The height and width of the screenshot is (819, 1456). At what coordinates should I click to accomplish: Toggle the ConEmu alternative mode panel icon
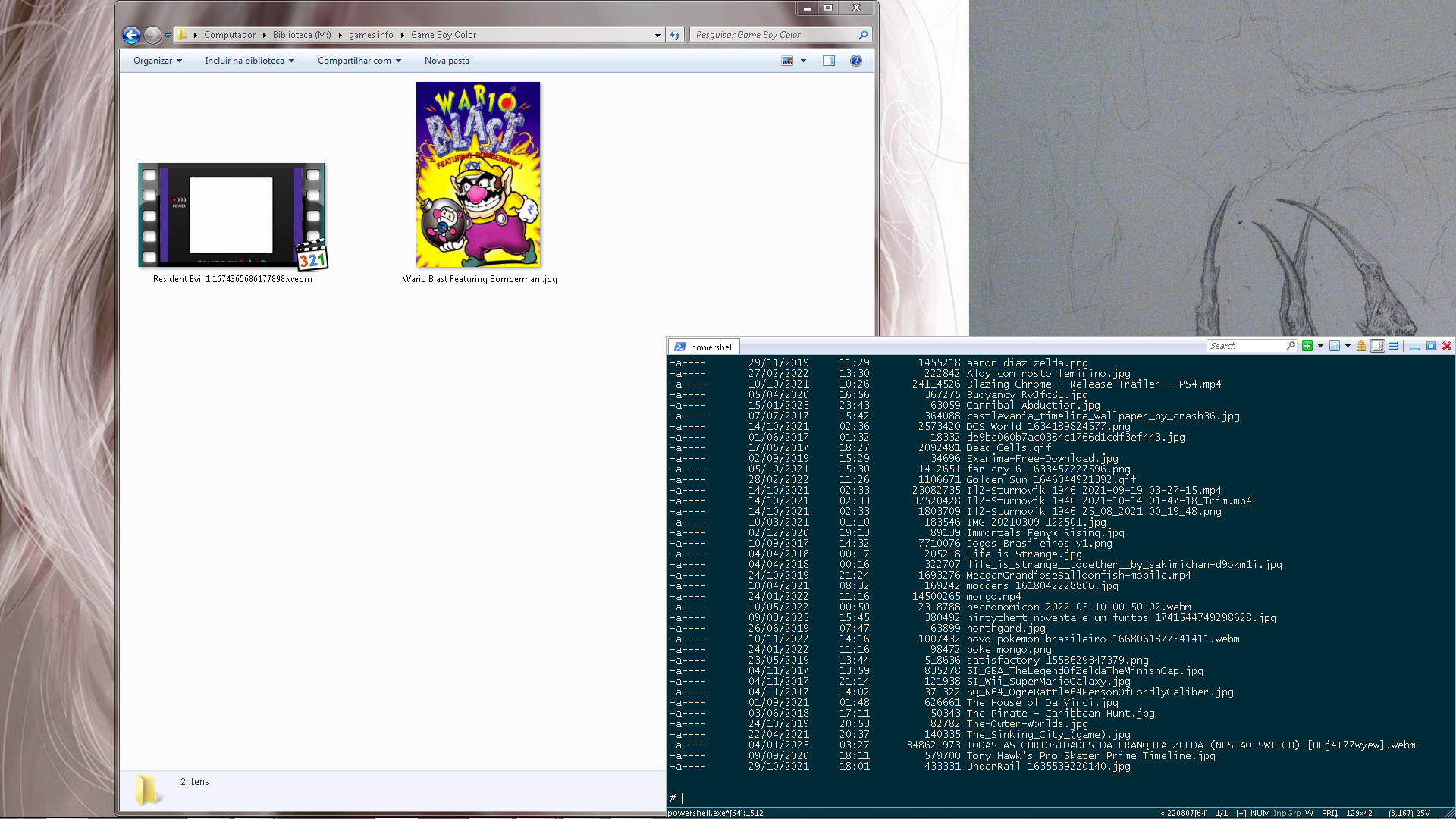tap(1377, 346)
